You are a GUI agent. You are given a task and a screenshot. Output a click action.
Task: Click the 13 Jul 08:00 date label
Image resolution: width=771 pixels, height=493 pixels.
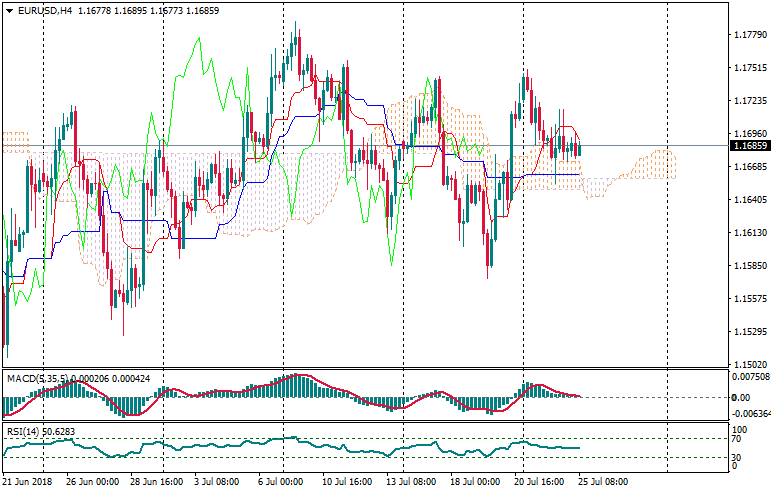tap(412, 482)
